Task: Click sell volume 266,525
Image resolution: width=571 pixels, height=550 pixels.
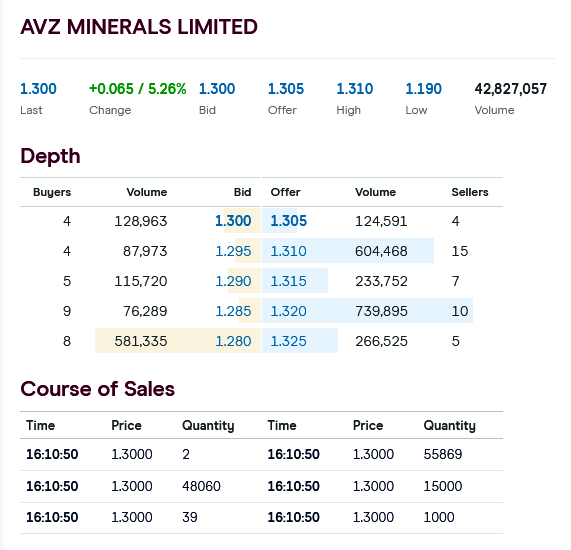Action: tap(381, 341)
